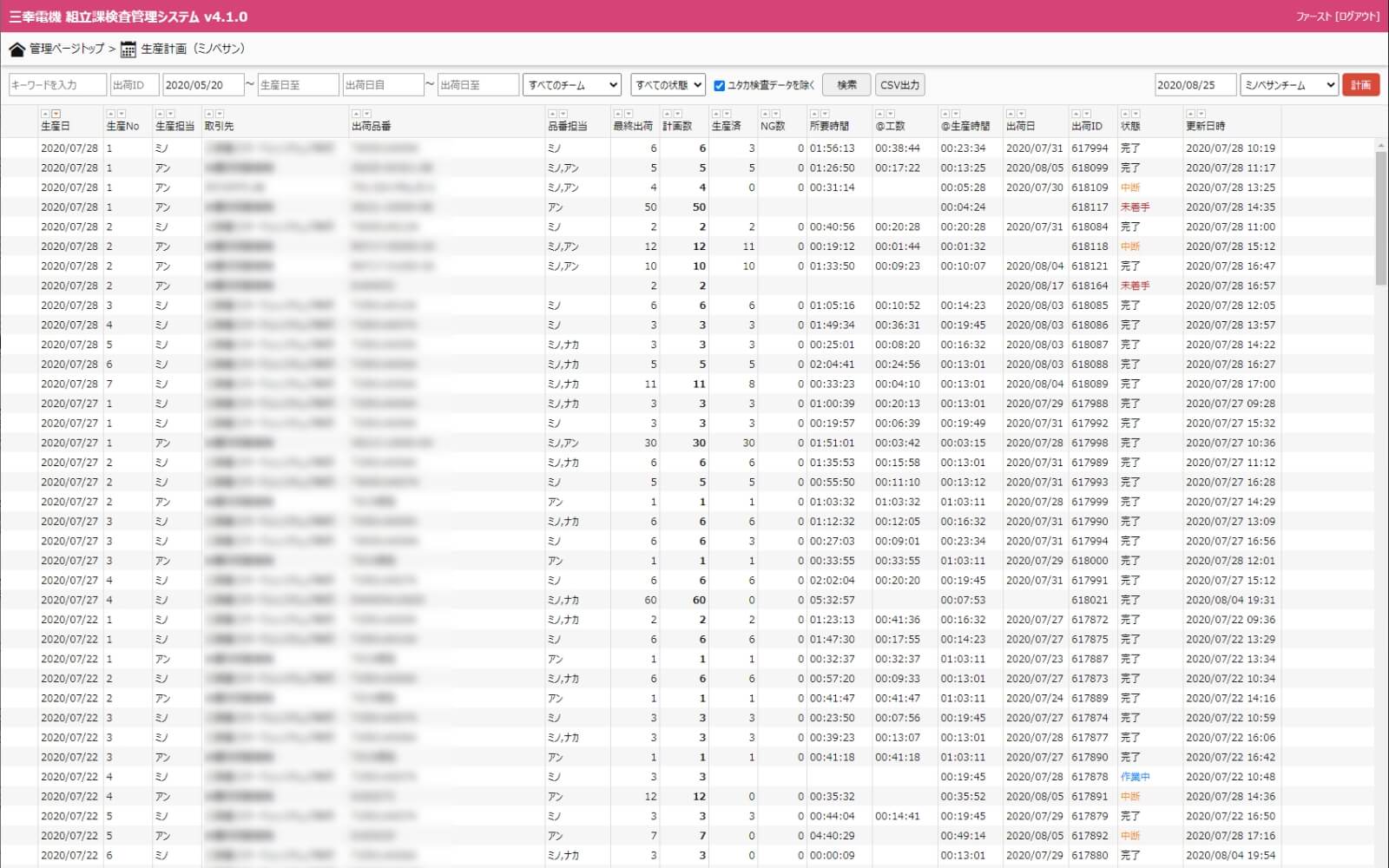1389x868 pixels.
Task: Click 出荷ID cell 617880
Action: click(x=1089, y=855)
